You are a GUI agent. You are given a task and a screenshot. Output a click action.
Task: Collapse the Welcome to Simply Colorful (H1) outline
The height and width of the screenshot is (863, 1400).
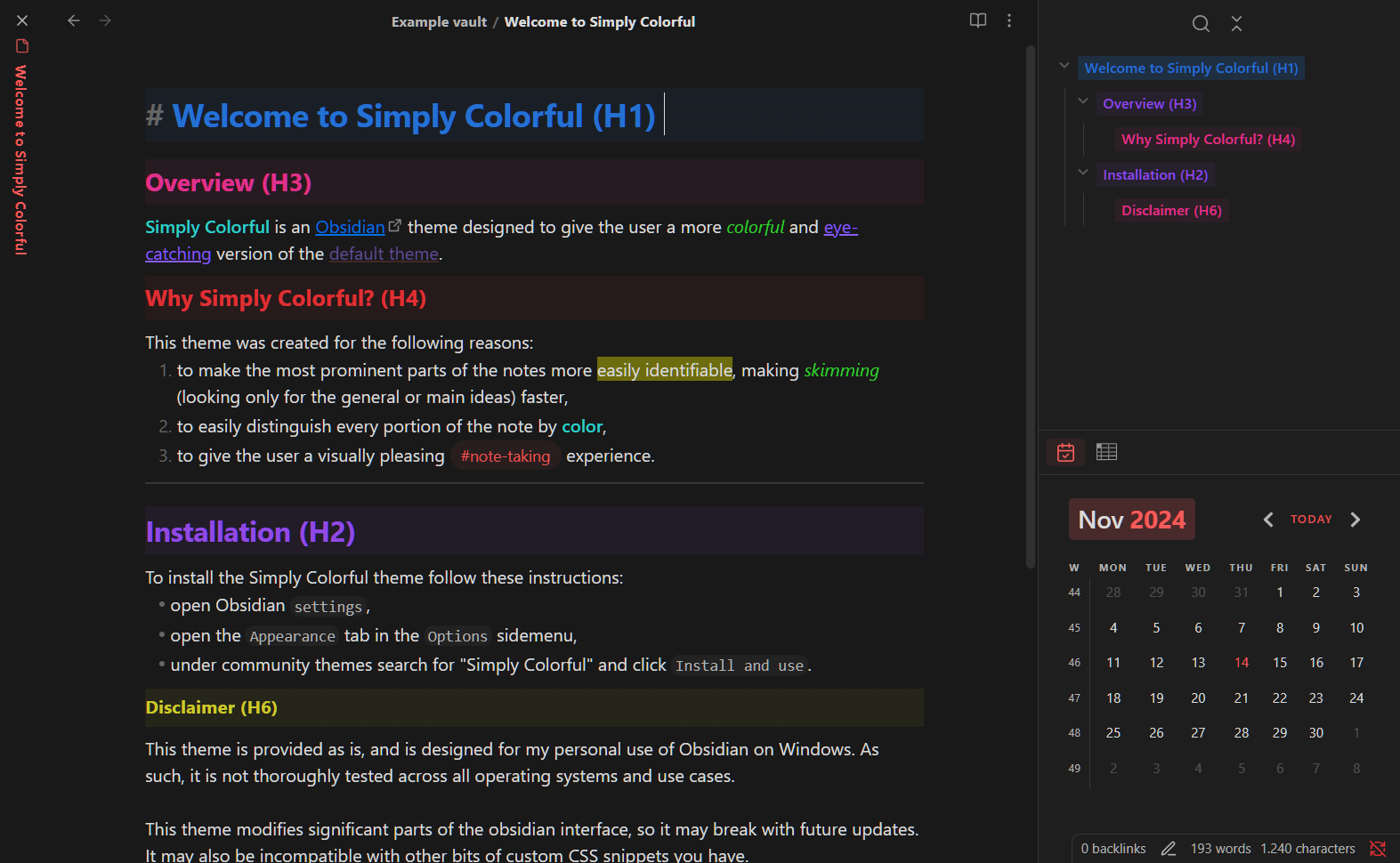(x=1064, y=65)
